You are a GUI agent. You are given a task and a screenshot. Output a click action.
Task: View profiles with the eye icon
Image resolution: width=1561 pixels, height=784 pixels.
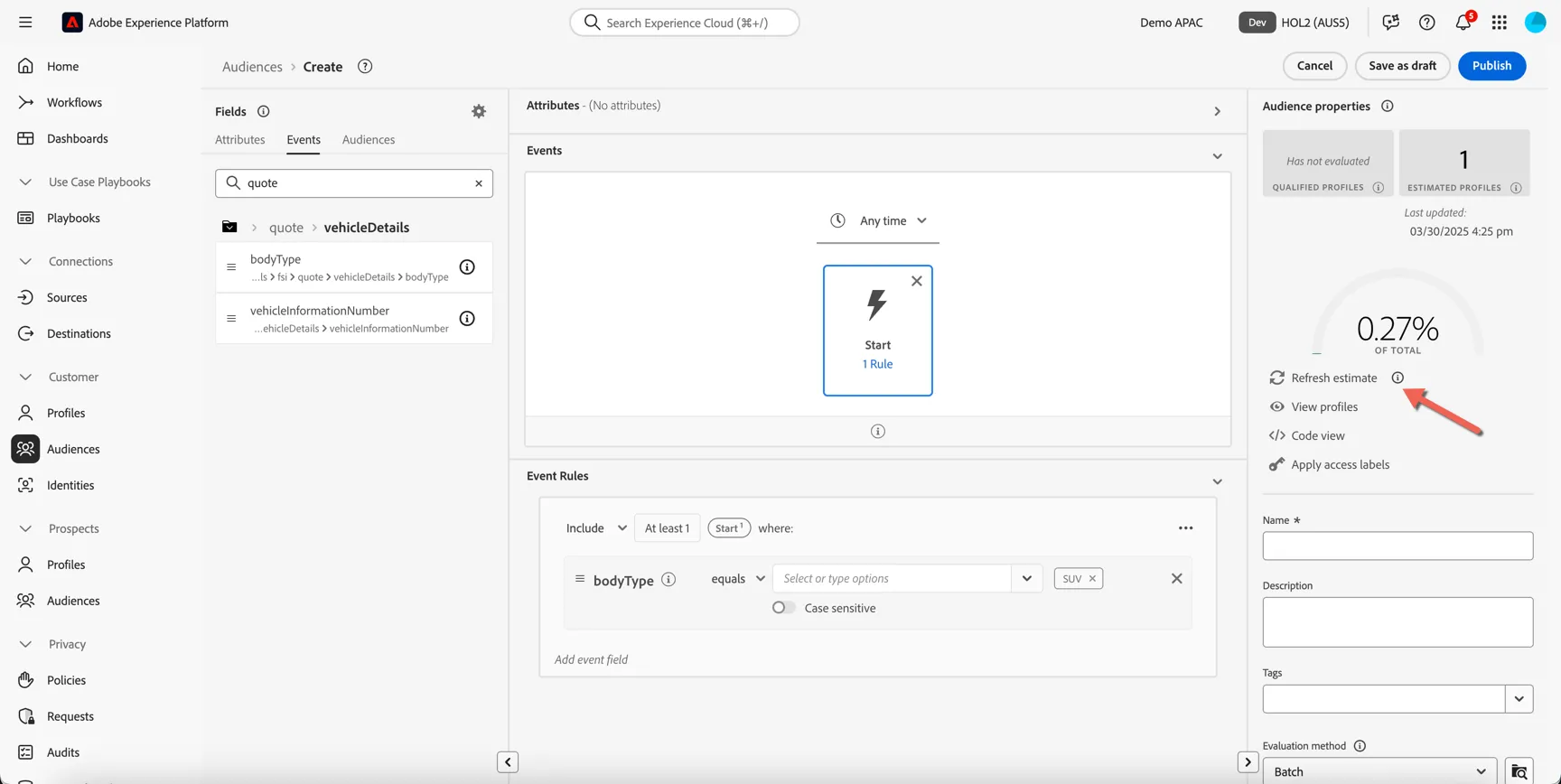1276,406
